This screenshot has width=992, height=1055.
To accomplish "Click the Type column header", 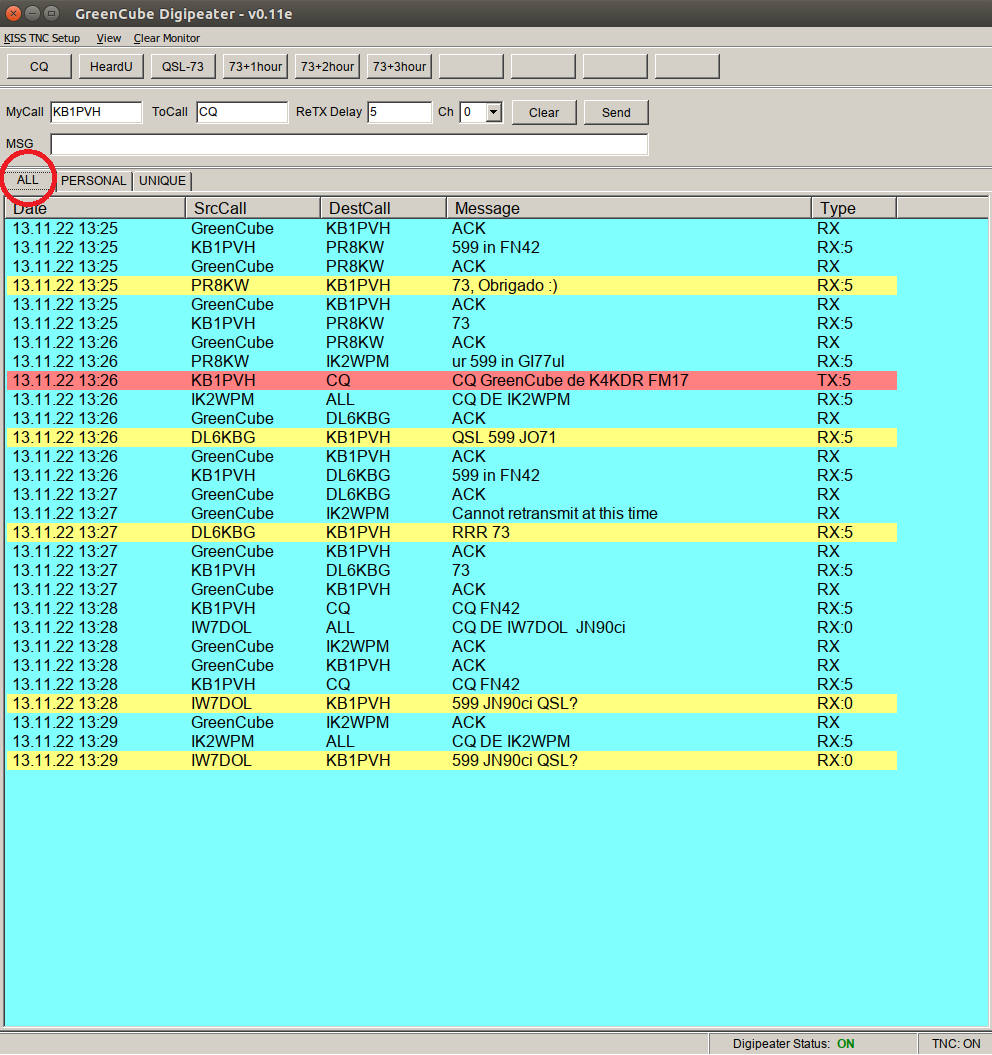I will click(x=855, y=209).
